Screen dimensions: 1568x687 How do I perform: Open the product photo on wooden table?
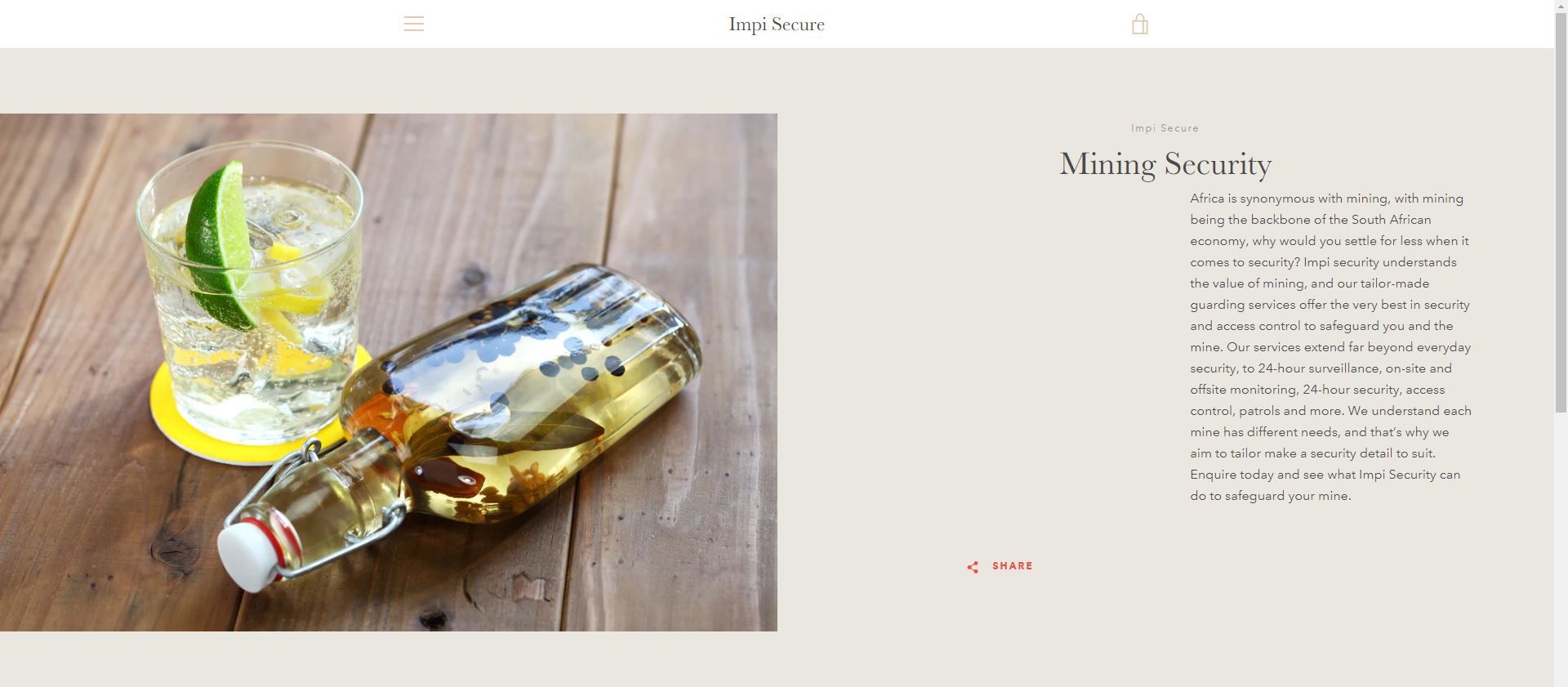coord(389,372)
